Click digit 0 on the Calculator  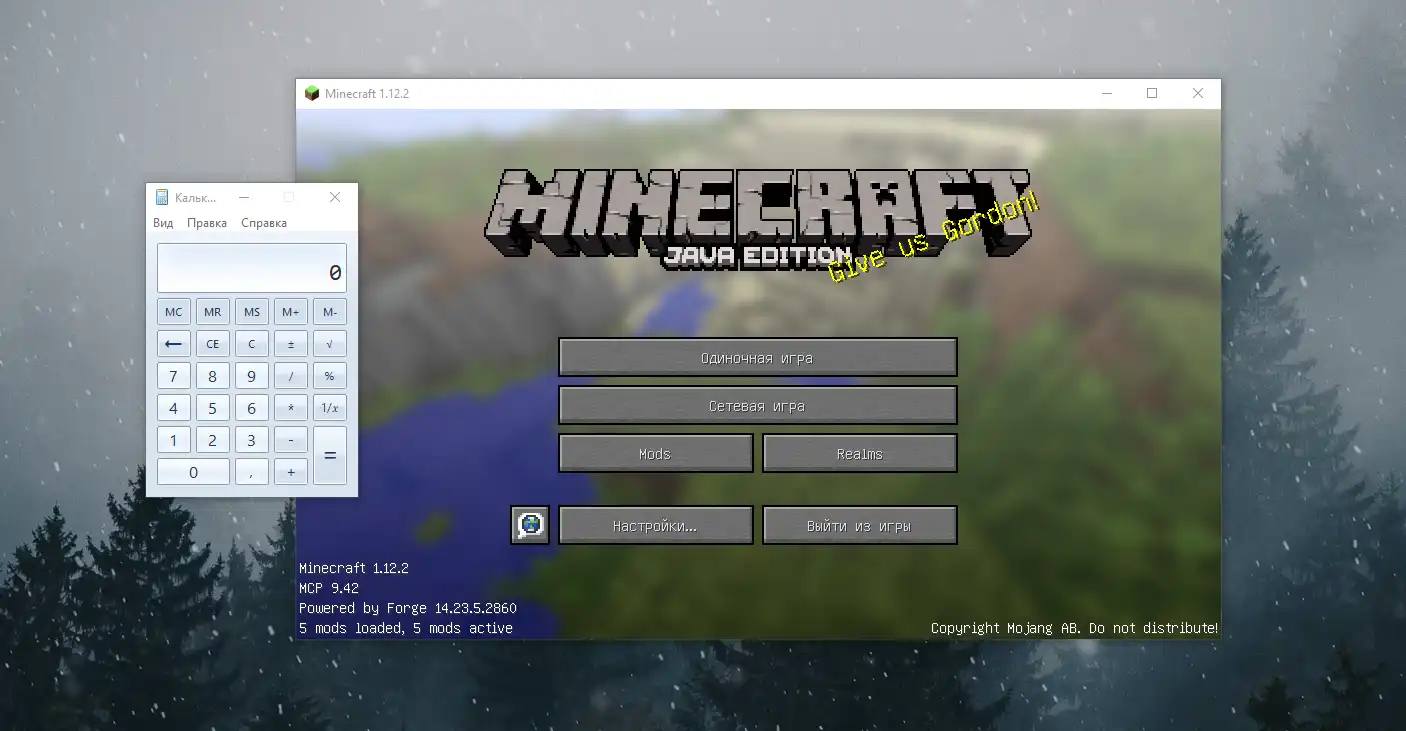coord(193,472)
